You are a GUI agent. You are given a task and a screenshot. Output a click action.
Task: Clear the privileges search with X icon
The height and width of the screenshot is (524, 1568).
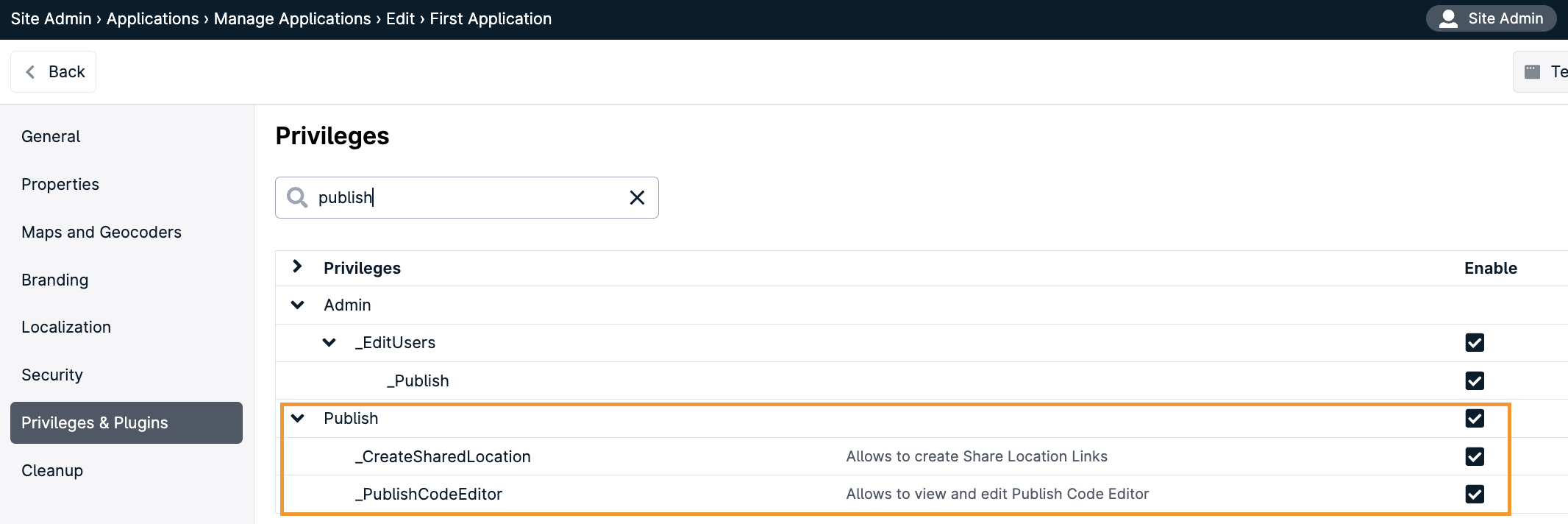pos(637,197)
